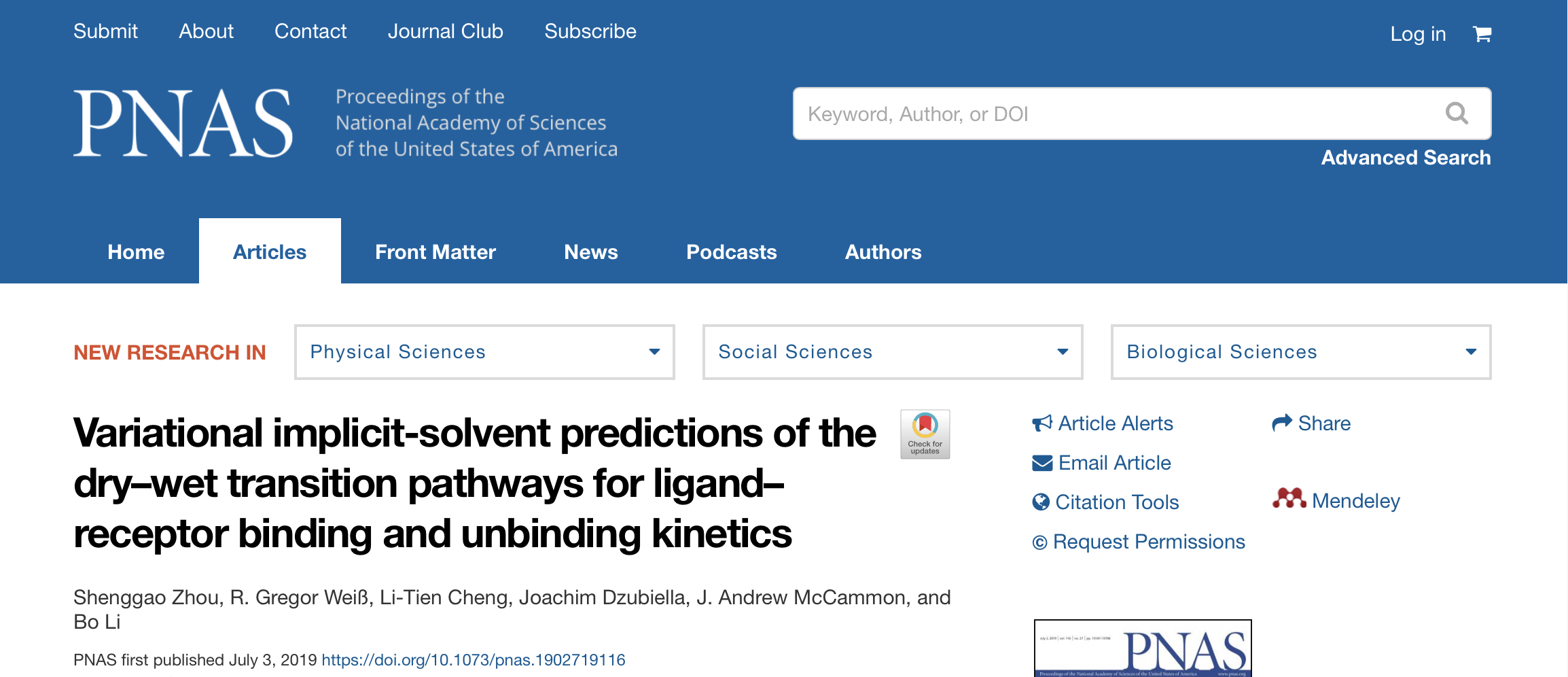Switch to the Front Matter tab

click(x=435, y=252)
